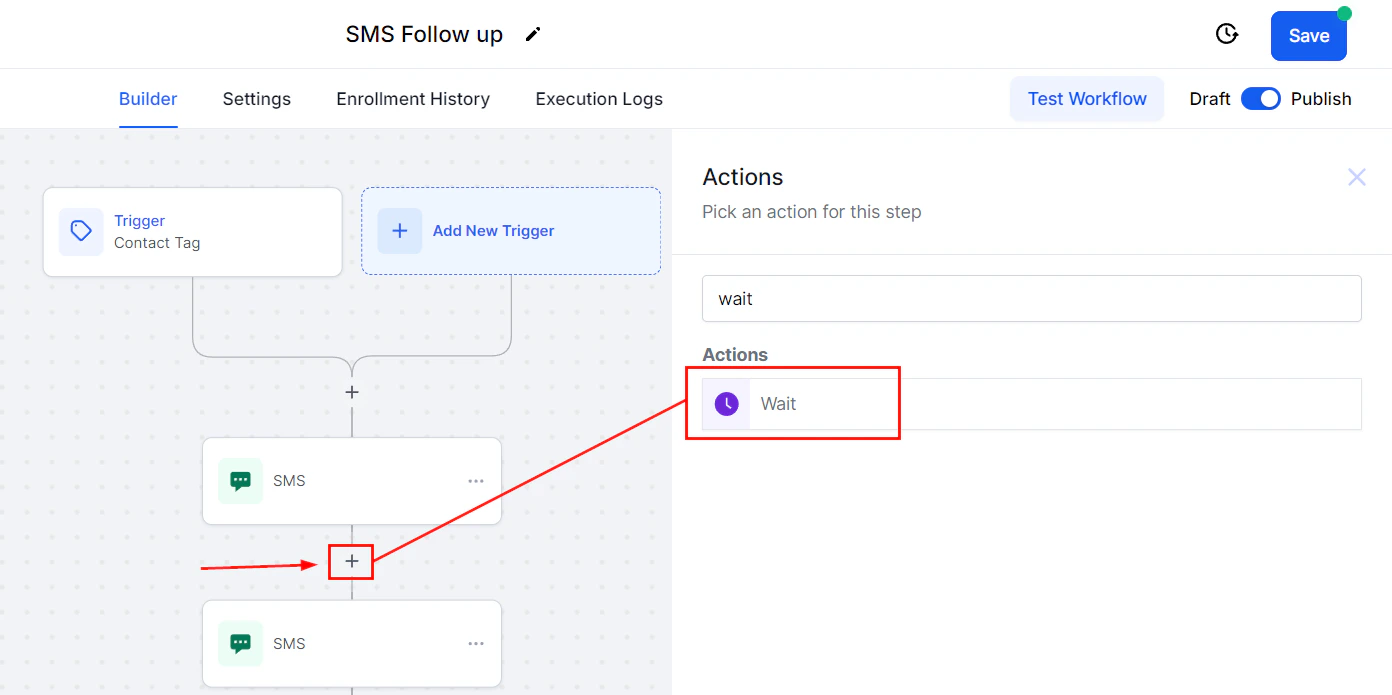Image resolution: width=1392 pixels, height=695 pixels.
Task: Click the plus icon inside Add New Trigger
Action: (x=399, y=231)
